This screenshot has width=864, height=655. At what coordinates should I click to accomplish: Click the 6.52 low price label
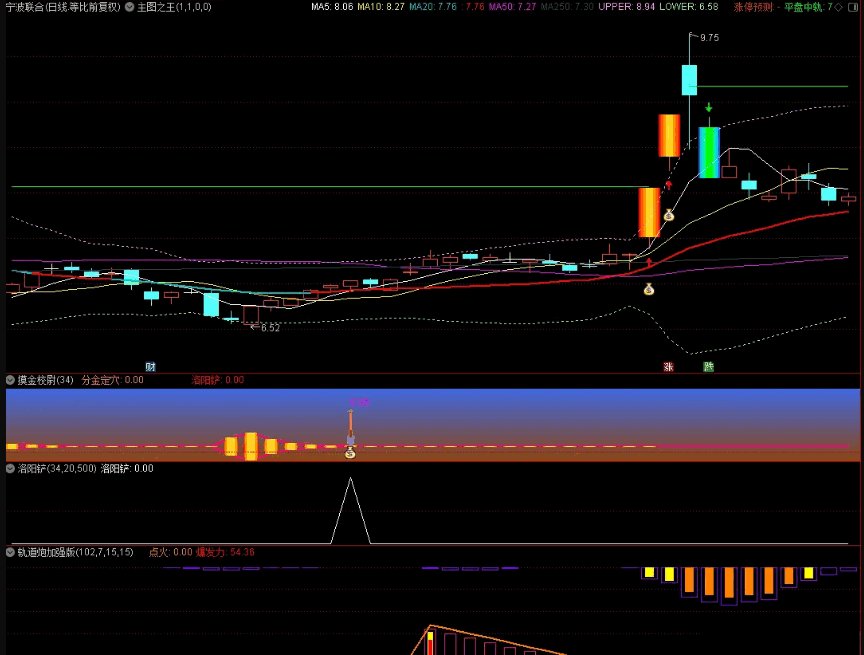270,328
